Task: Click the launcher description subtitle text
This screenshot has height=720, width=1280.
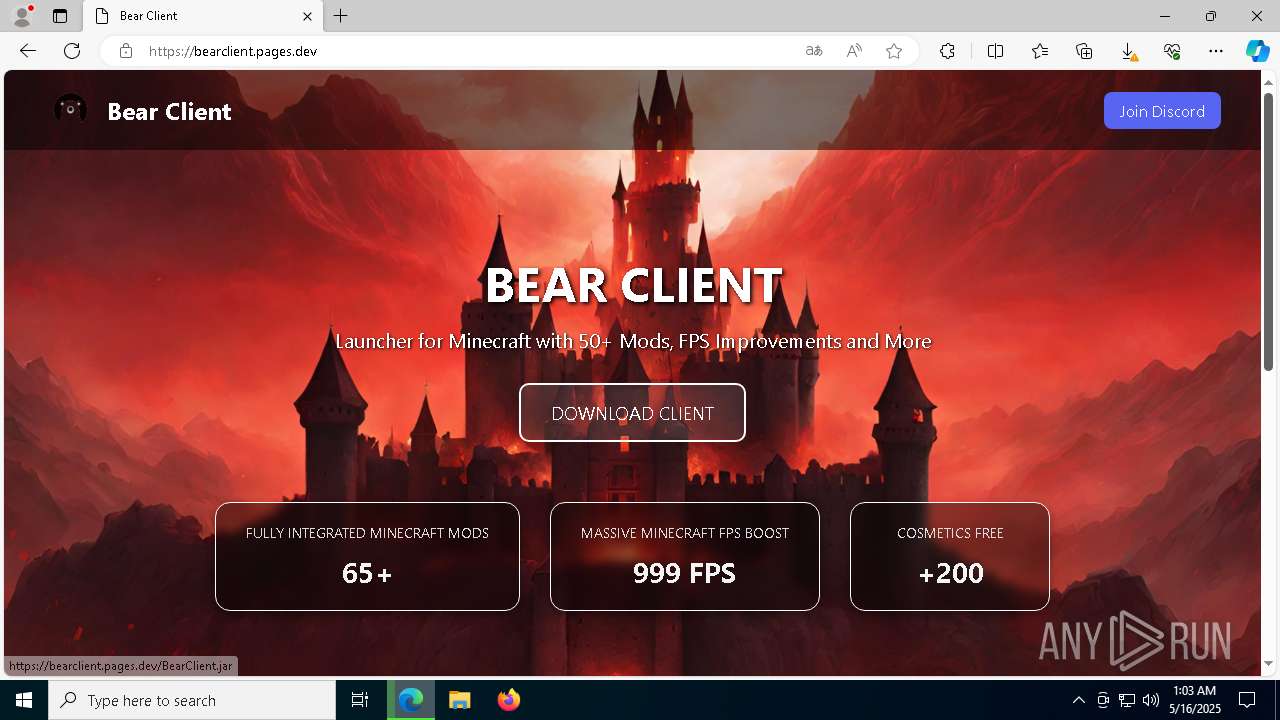Action: click(x=633, y=341)
